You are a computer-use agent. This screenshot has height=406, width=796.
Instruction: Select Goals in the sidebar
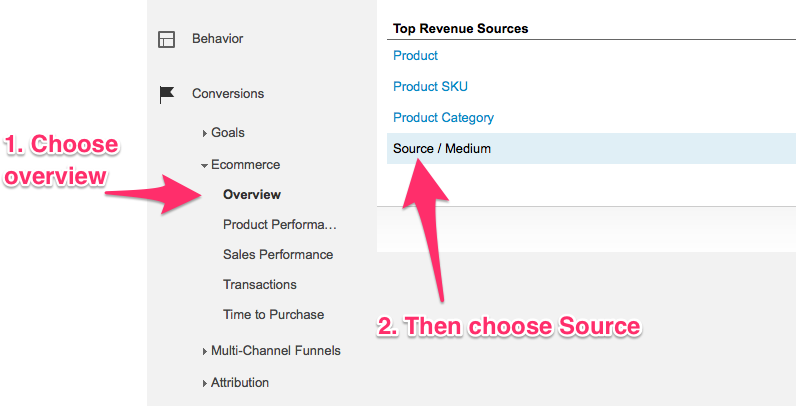coord(228,132)
